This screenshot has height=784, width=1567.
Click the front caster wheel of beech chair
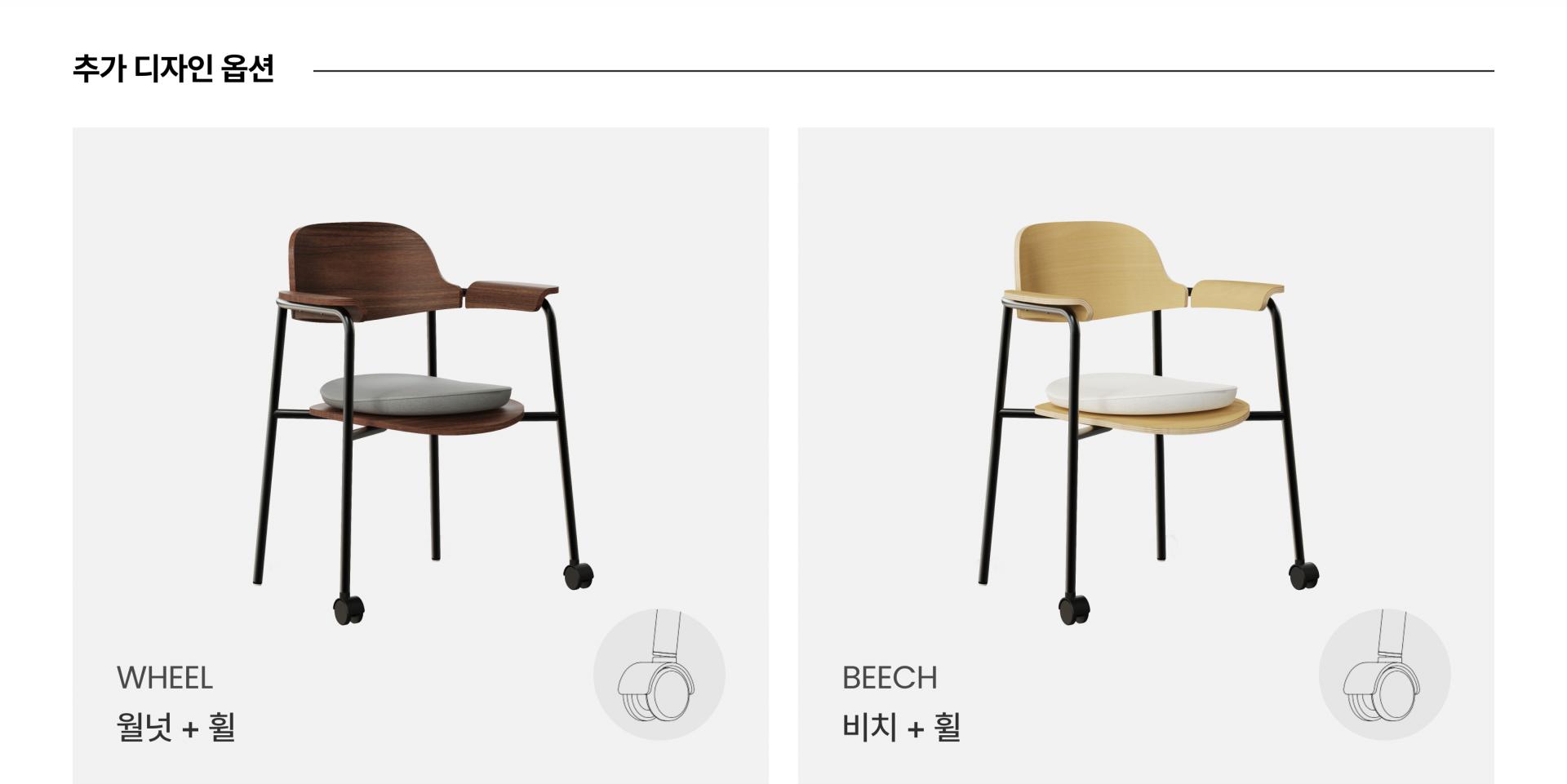[x=1074, y=610]
